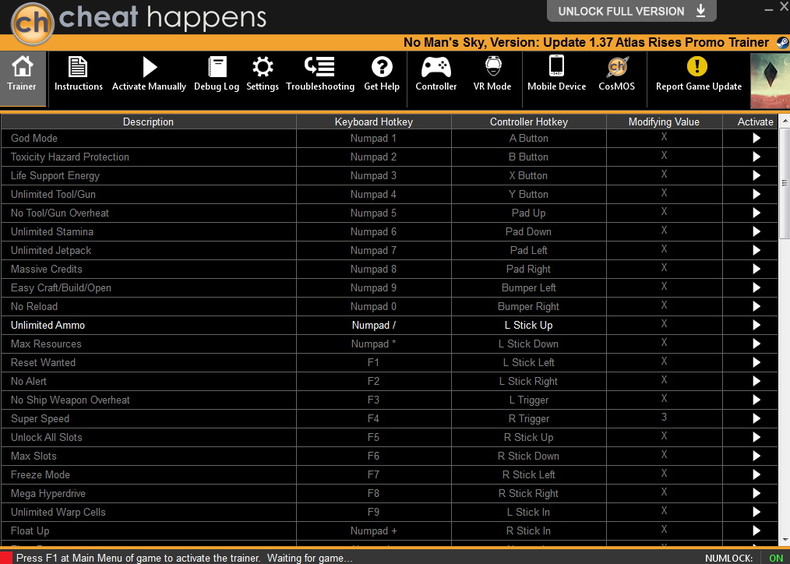Click the Description column header
Screen dimensions: 790x564
coord(148,122)
